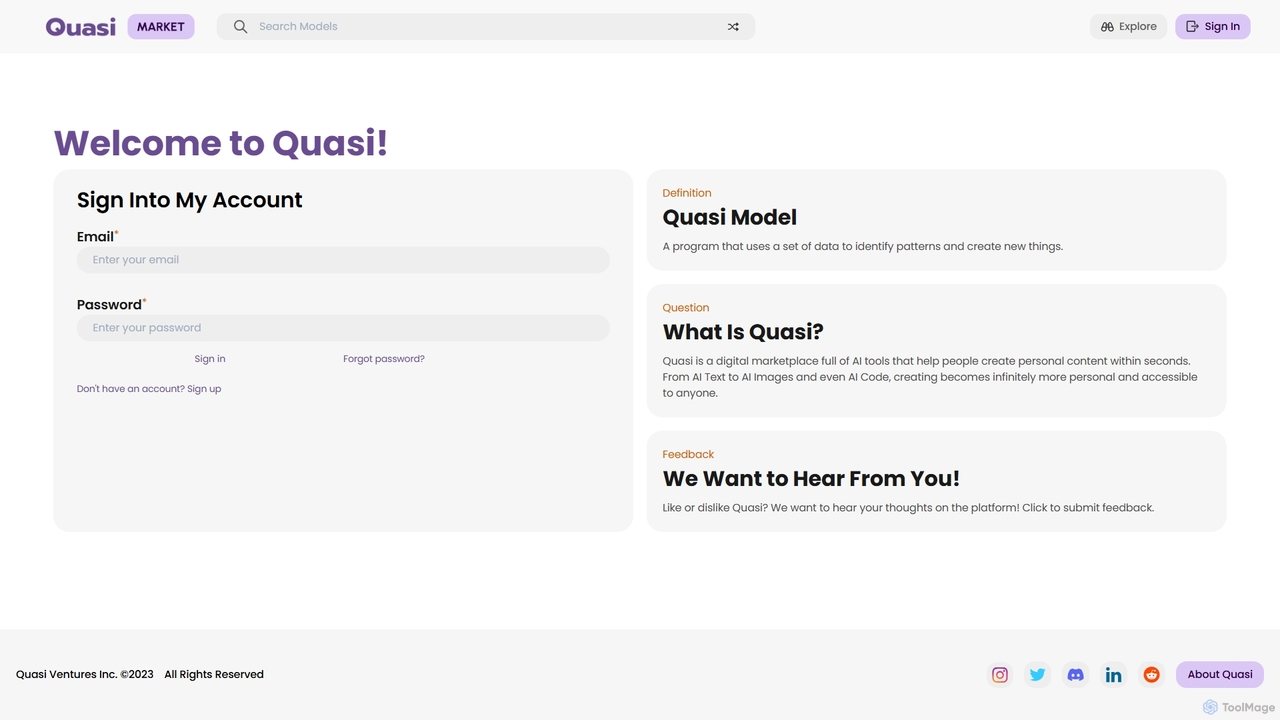Click the Quasi logo
1280x720 pixels.
81,27
